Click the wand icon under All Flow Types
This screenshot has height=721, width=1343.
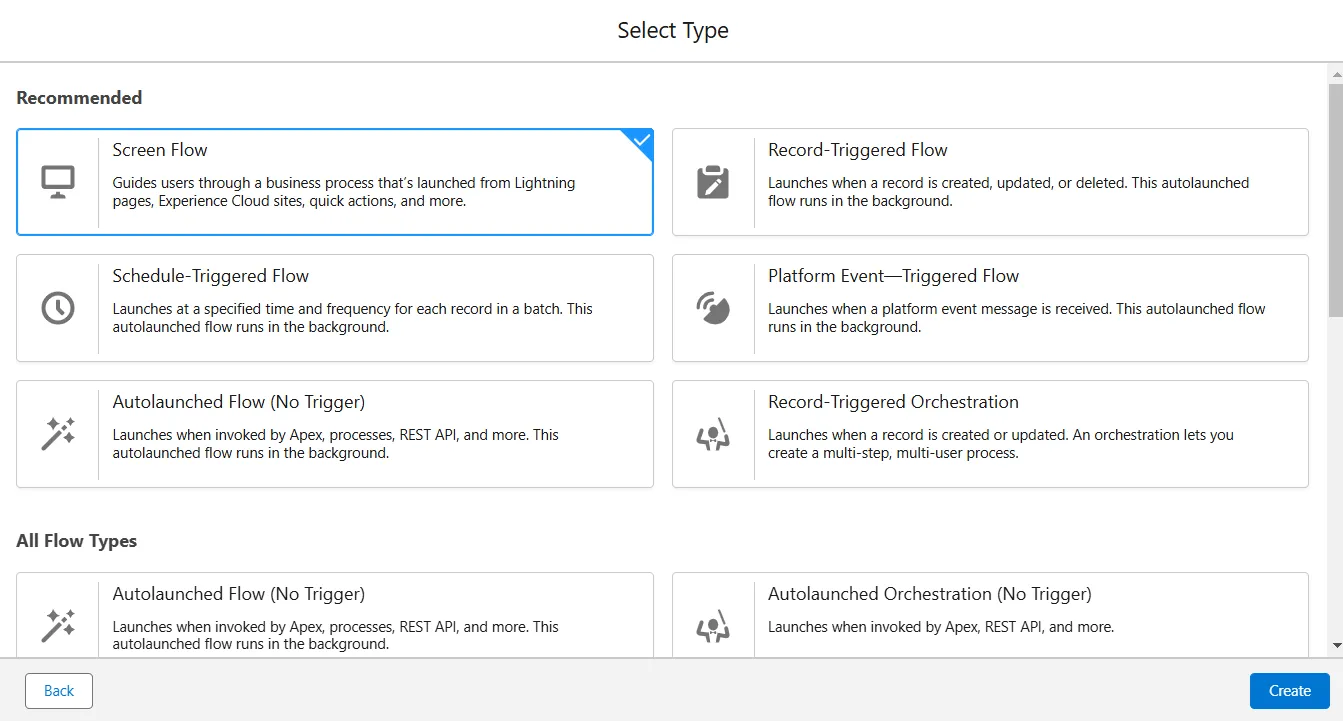pos(58,625)
